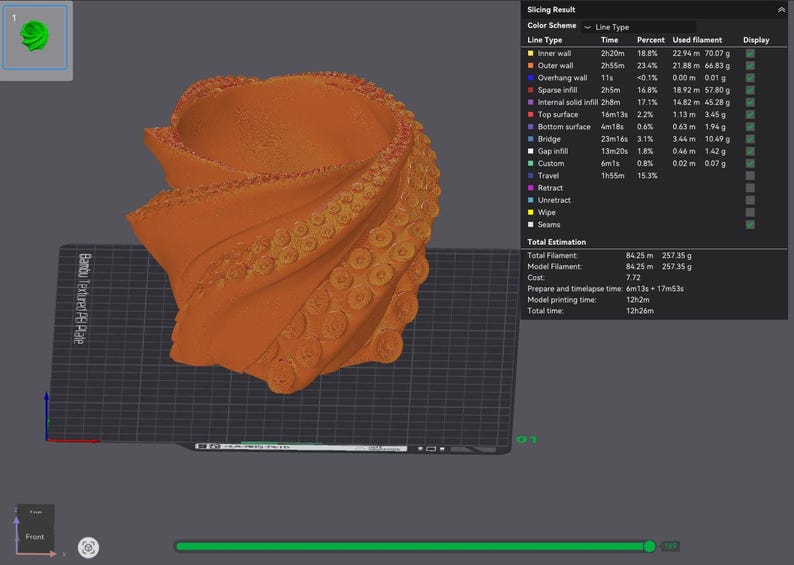
Task: Collapse the Slicing Result panel
Action: pyautogui.click(x=781, y=10)
